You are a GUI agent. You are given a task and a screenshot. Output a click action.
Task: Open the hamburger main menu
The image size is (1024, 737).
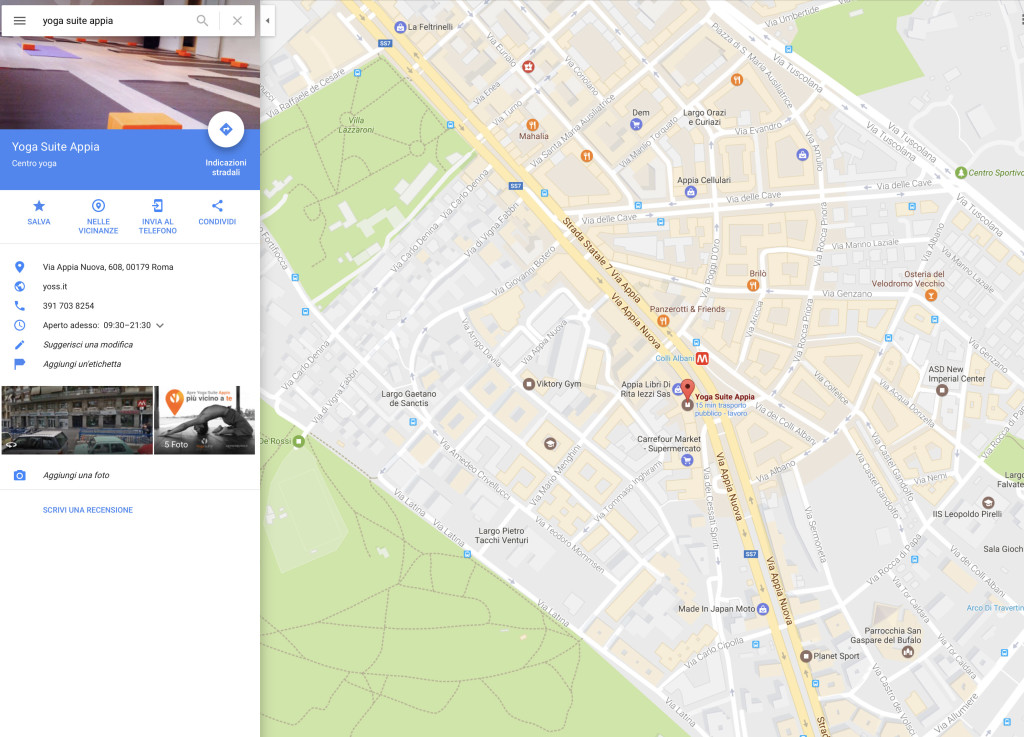pos(19,20)
